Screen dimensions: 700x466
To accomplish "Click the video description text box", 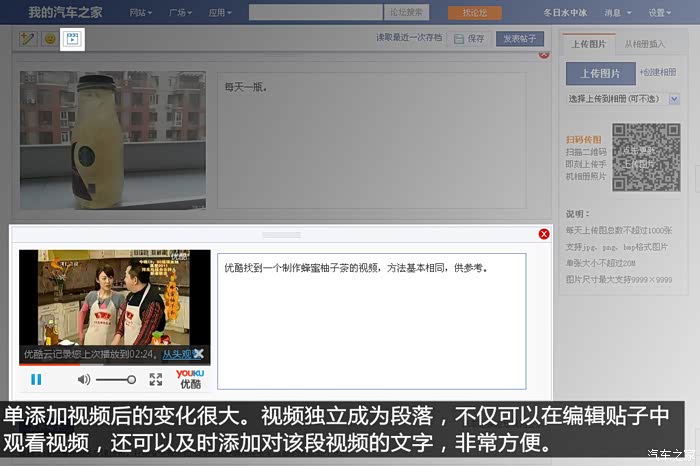I will [x=371, y=320].
